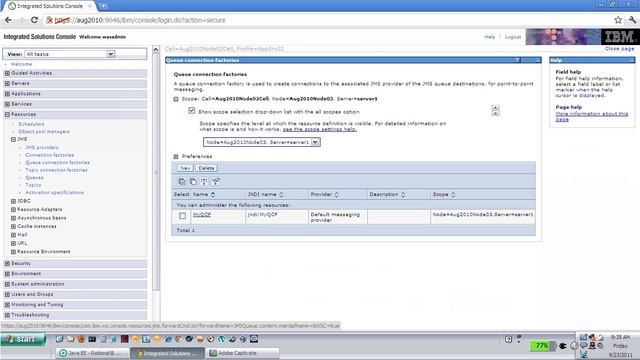Open see the scope settings help link
The height and width of the screenshot is (360, 640).
pos(320,129)
